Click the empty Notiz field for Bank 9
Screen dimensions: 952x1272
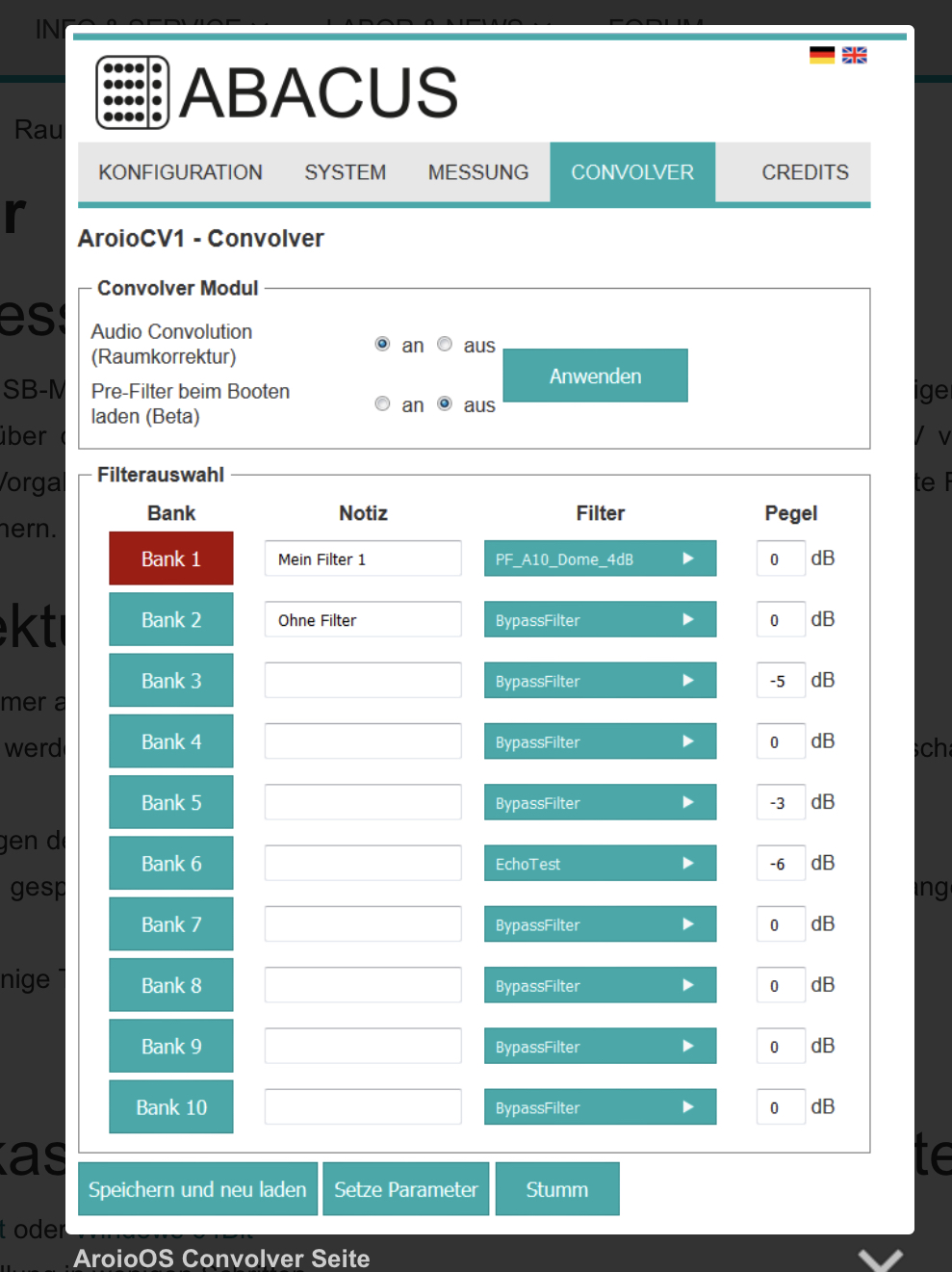point(363,1046)
